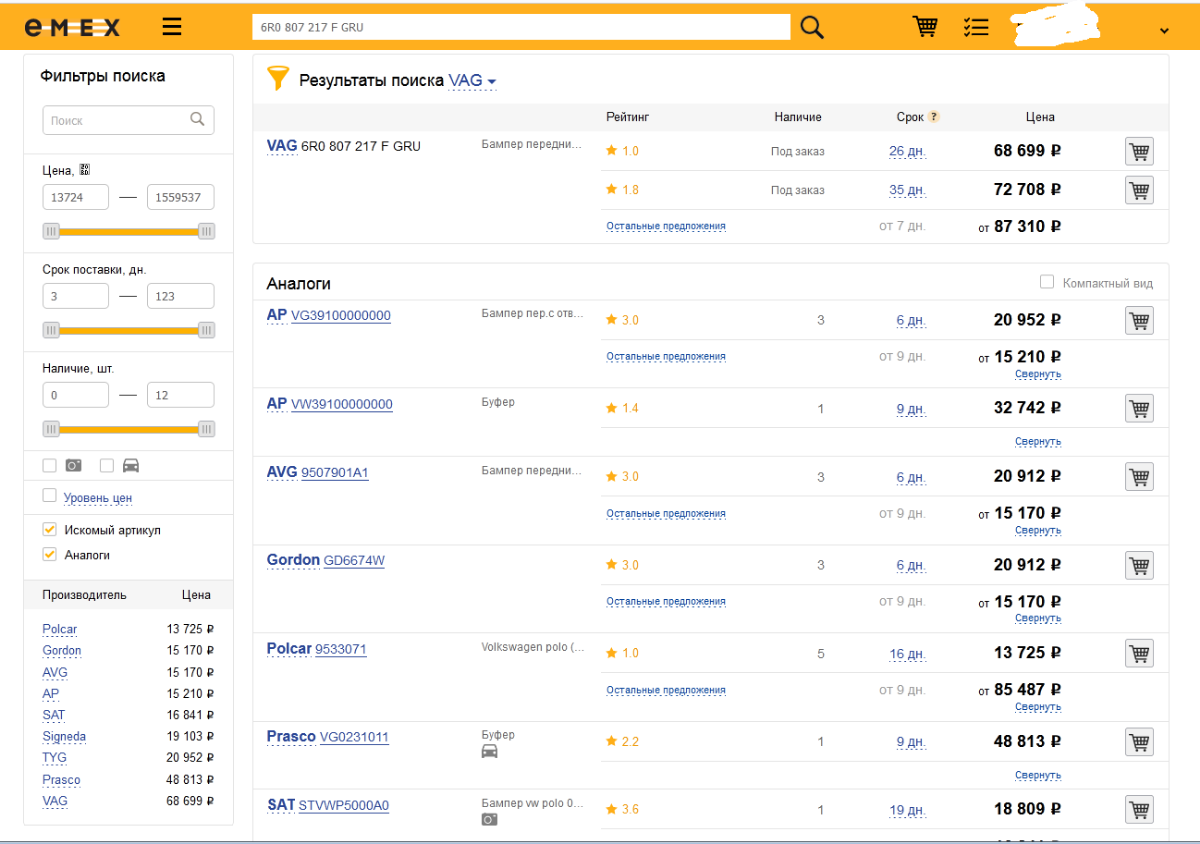Image resolution: width=1200 pixels, height=844 pixels.
Task: Open the hamburger menu in header
Action: (x=172, y=27)
